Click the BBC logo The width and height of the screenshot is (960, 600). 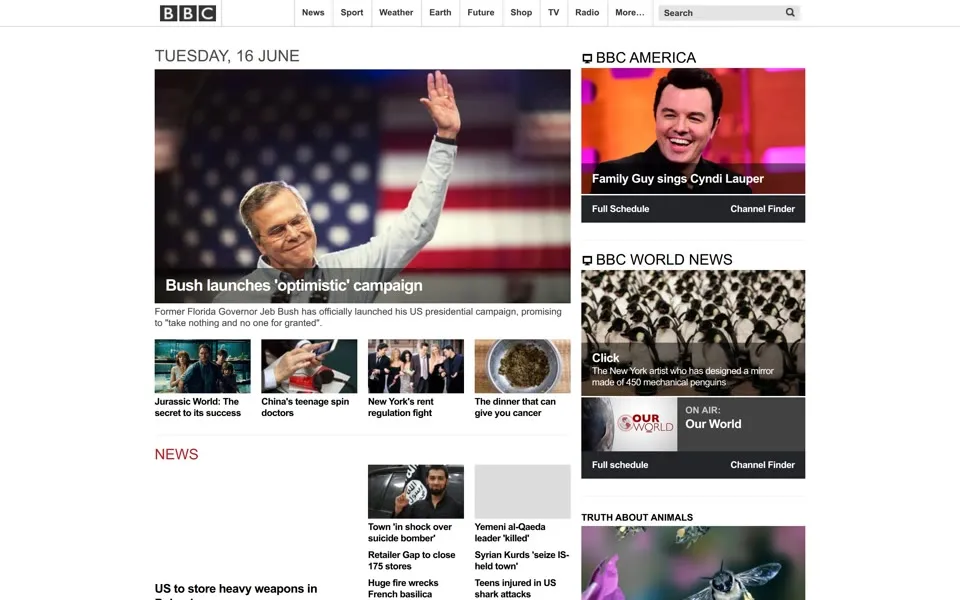187,13
